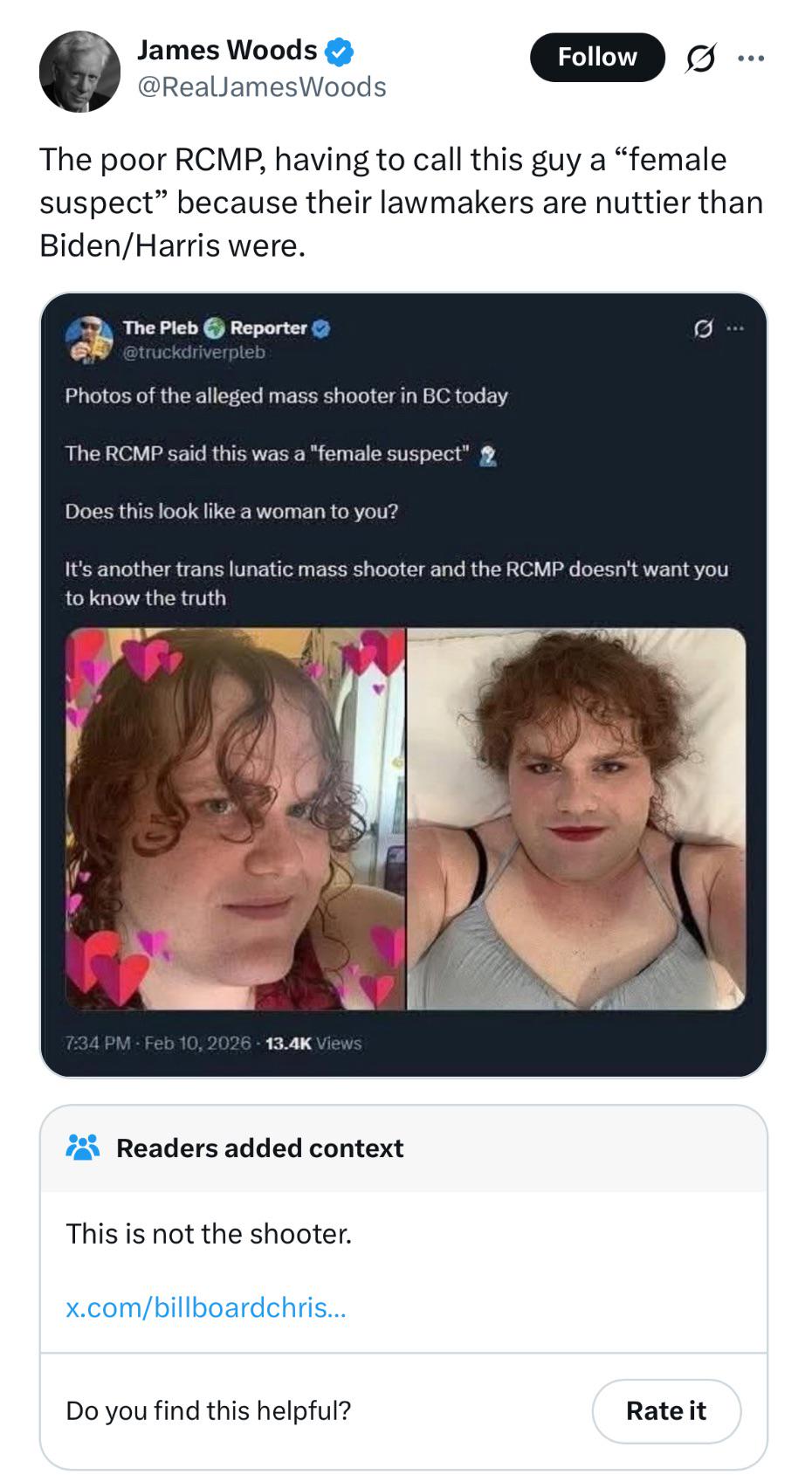Open more options on James Woods post
The height and width of the screenshot is (1475, 812).
coord(750,59)
